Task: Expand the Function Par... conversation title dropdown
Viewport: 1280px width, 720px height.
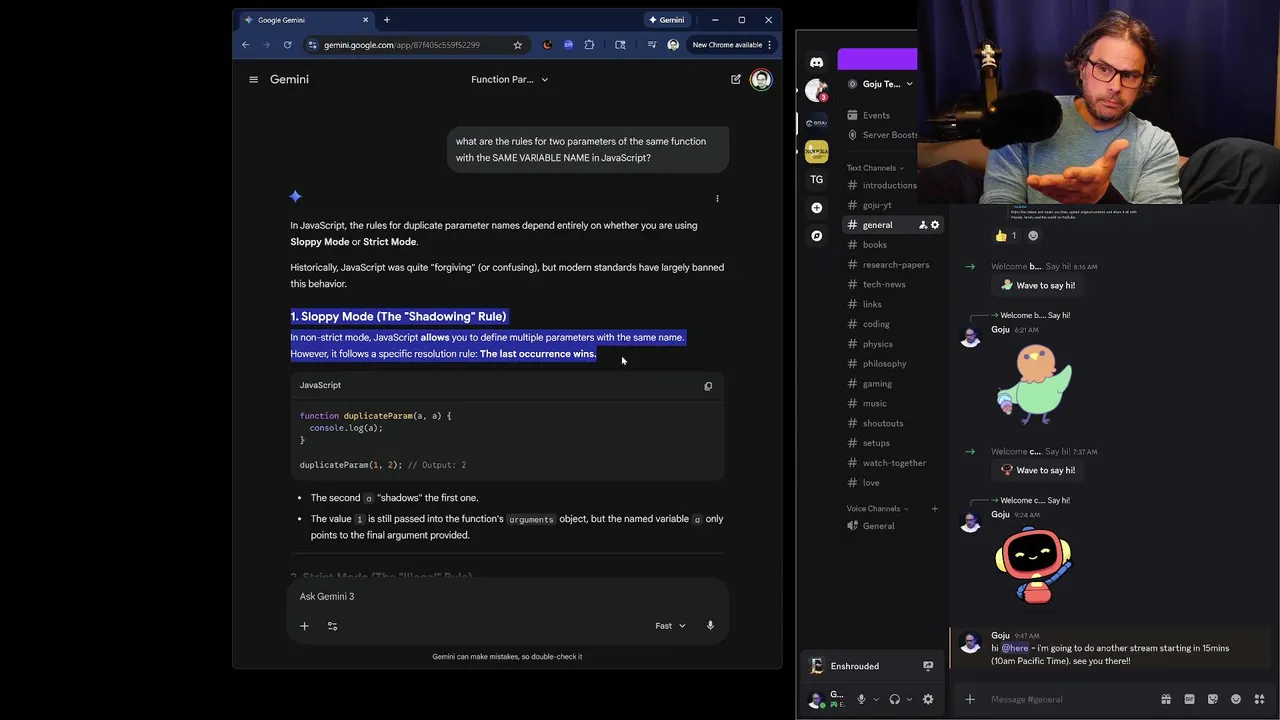Action: pyautogui.click(x=510, y=79)
